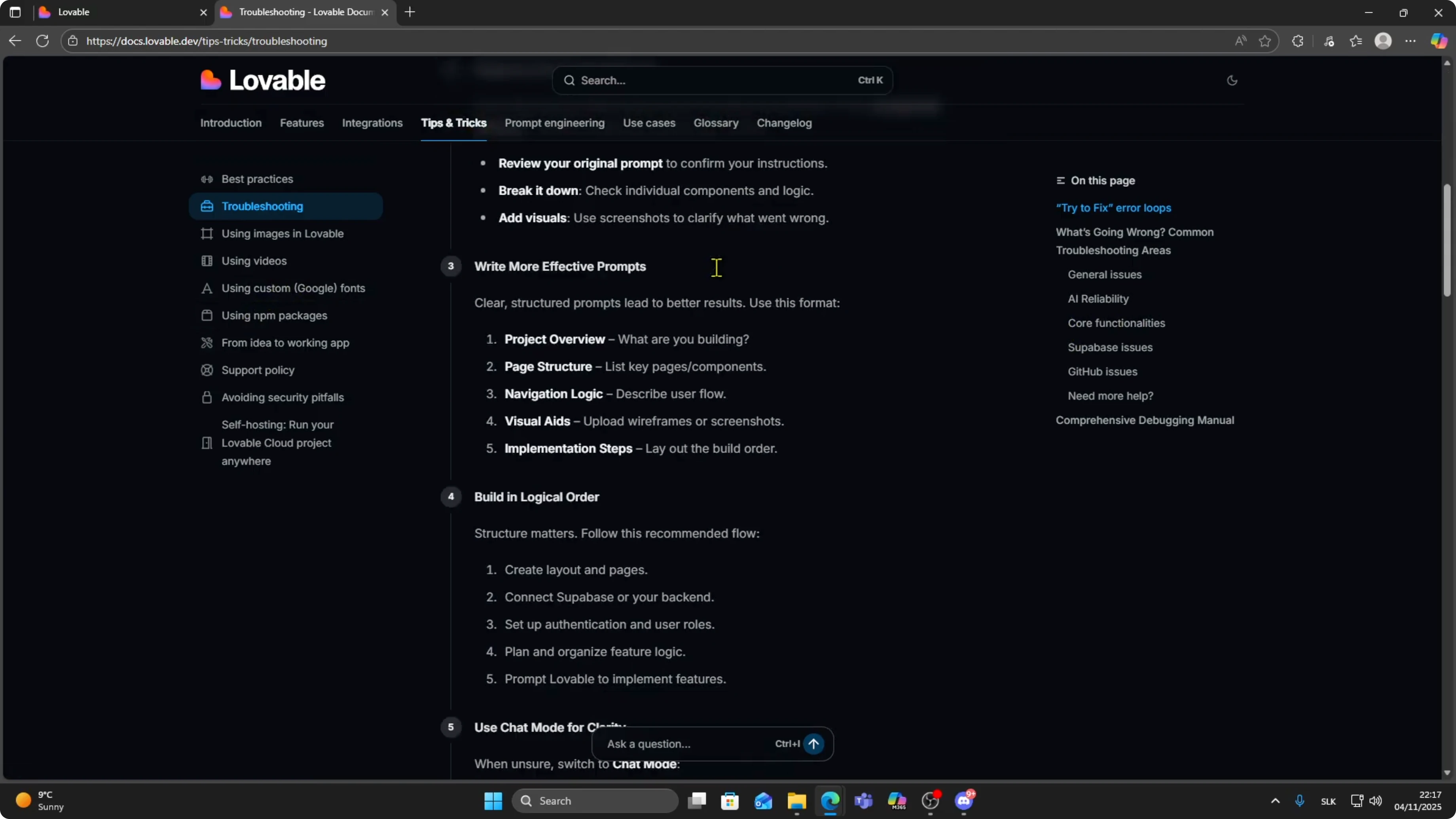
Task: Click the search magnifier icon in docs search
Action: [x=569, y=80]
